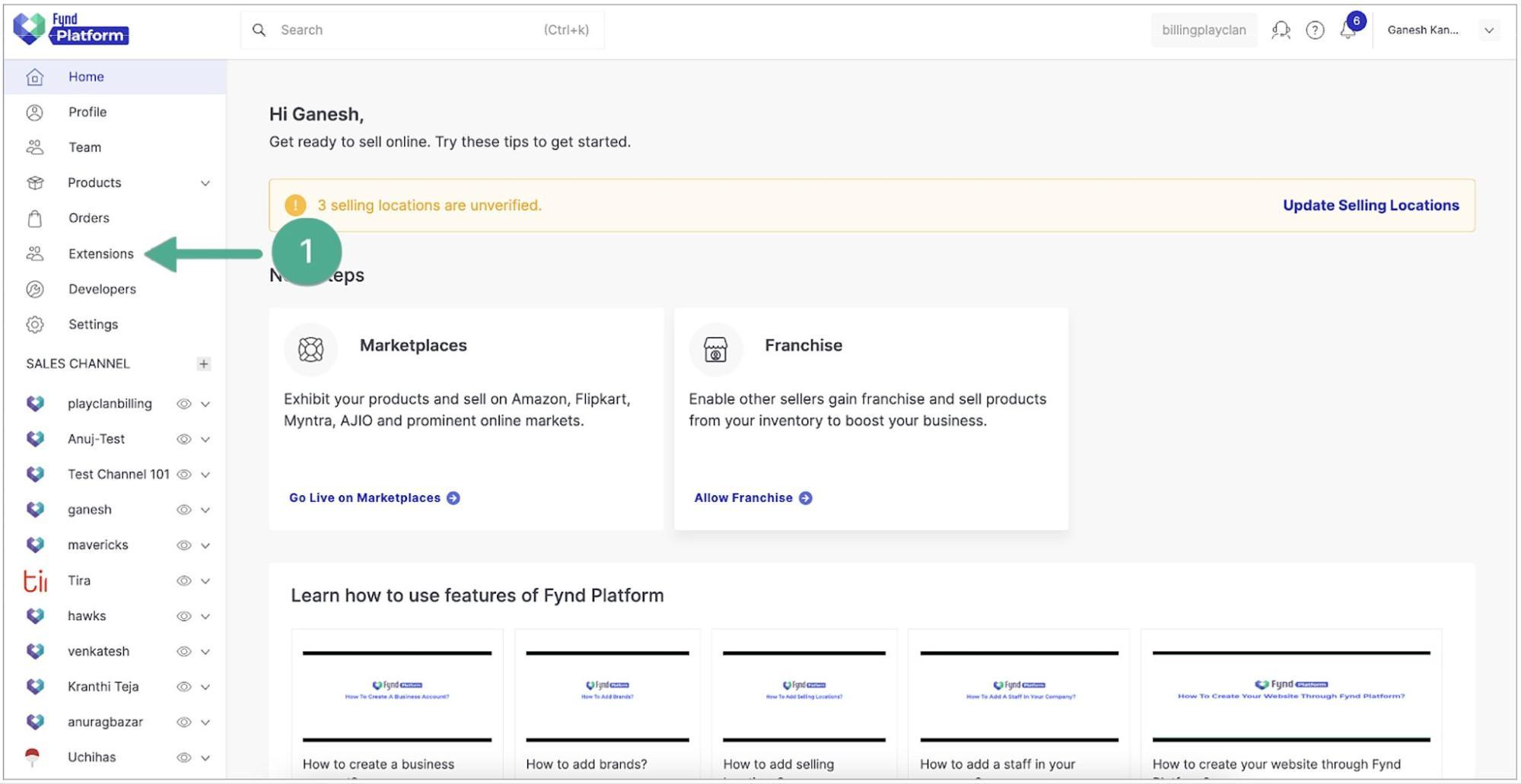The width and height of the screenshot is (1521, 784).
Task: Click the mavericks channel logo
Action: [x=35, y=545]
